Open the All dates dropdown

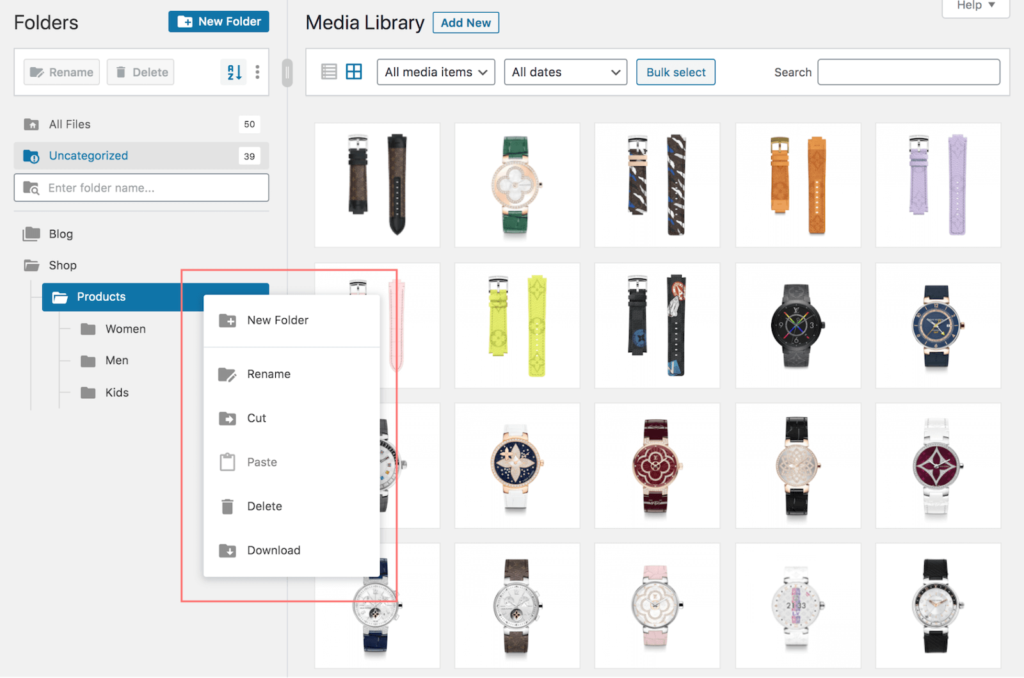click(x=564, y=72)
